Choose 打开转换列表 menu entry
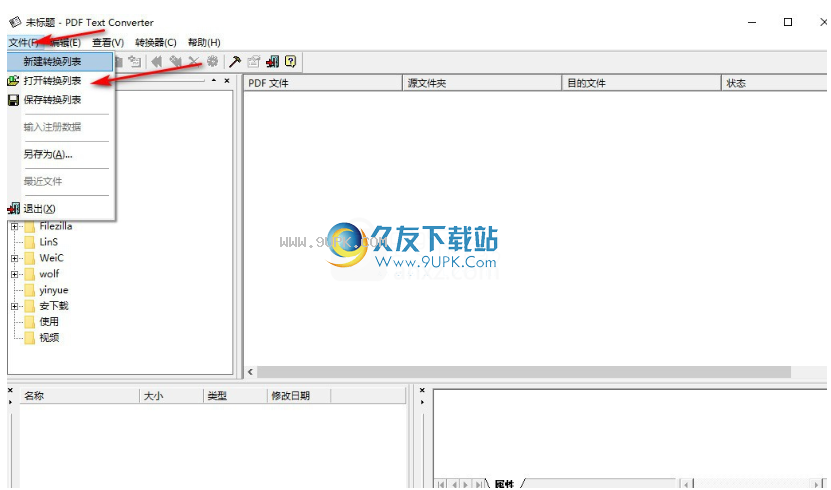 pos(60,81)
